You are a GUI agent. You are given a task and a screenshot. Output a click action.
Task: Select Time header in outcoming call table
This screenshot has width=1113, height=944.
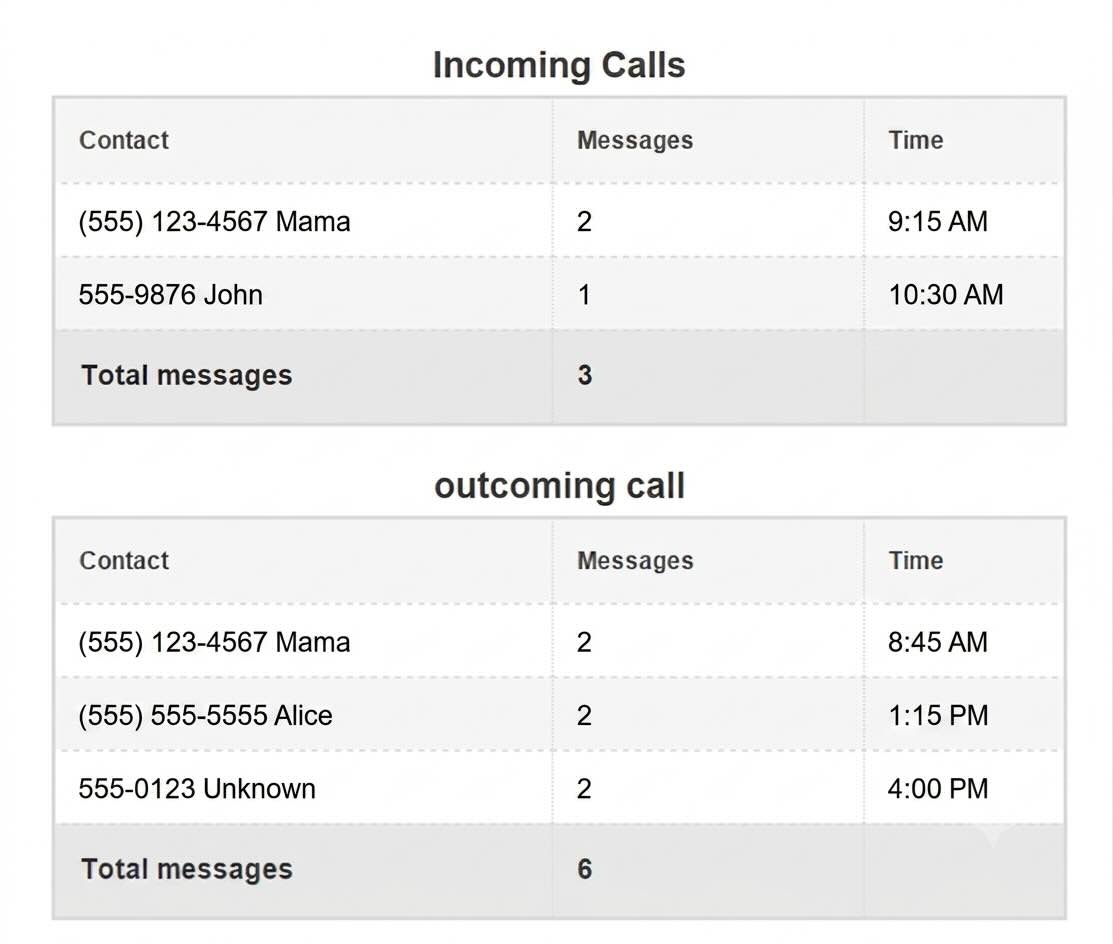[916, 561]
